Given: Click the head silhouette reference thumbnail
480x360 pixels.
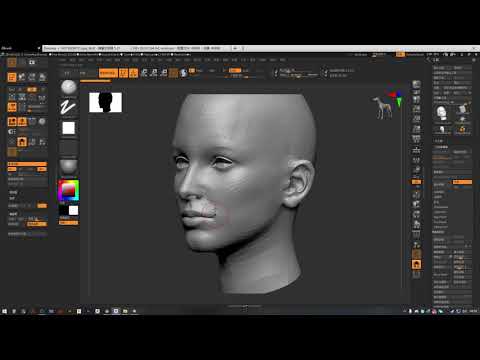Looking at the screenshot, I should coord(105,102).
